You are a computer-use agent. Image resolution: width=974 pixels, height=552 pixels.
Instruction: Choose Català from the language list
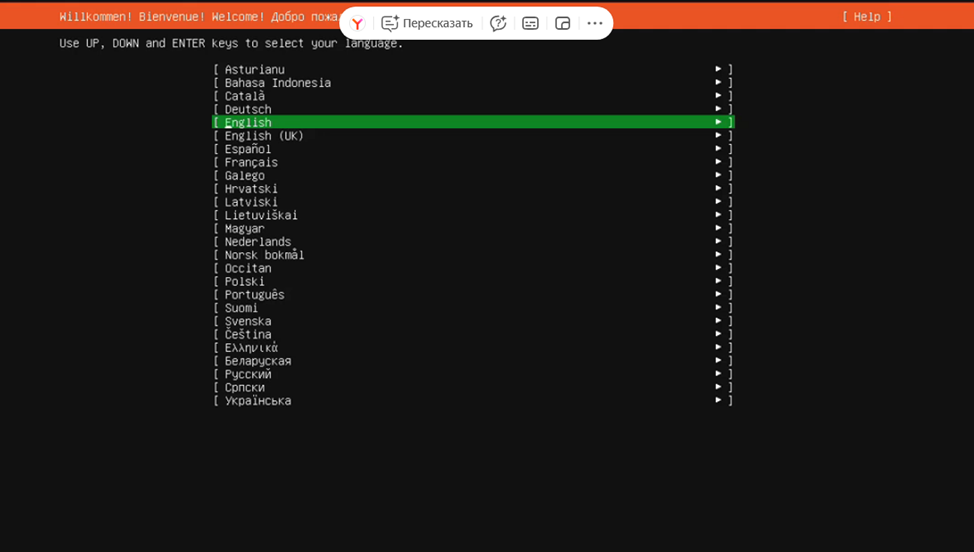[x=473, y=96]
